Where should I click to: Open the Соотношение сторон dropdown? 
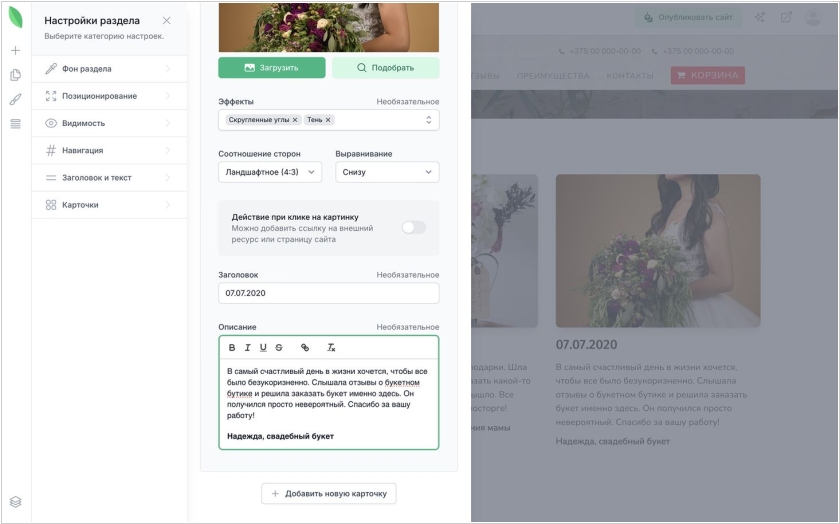click(x=270, y=172)
